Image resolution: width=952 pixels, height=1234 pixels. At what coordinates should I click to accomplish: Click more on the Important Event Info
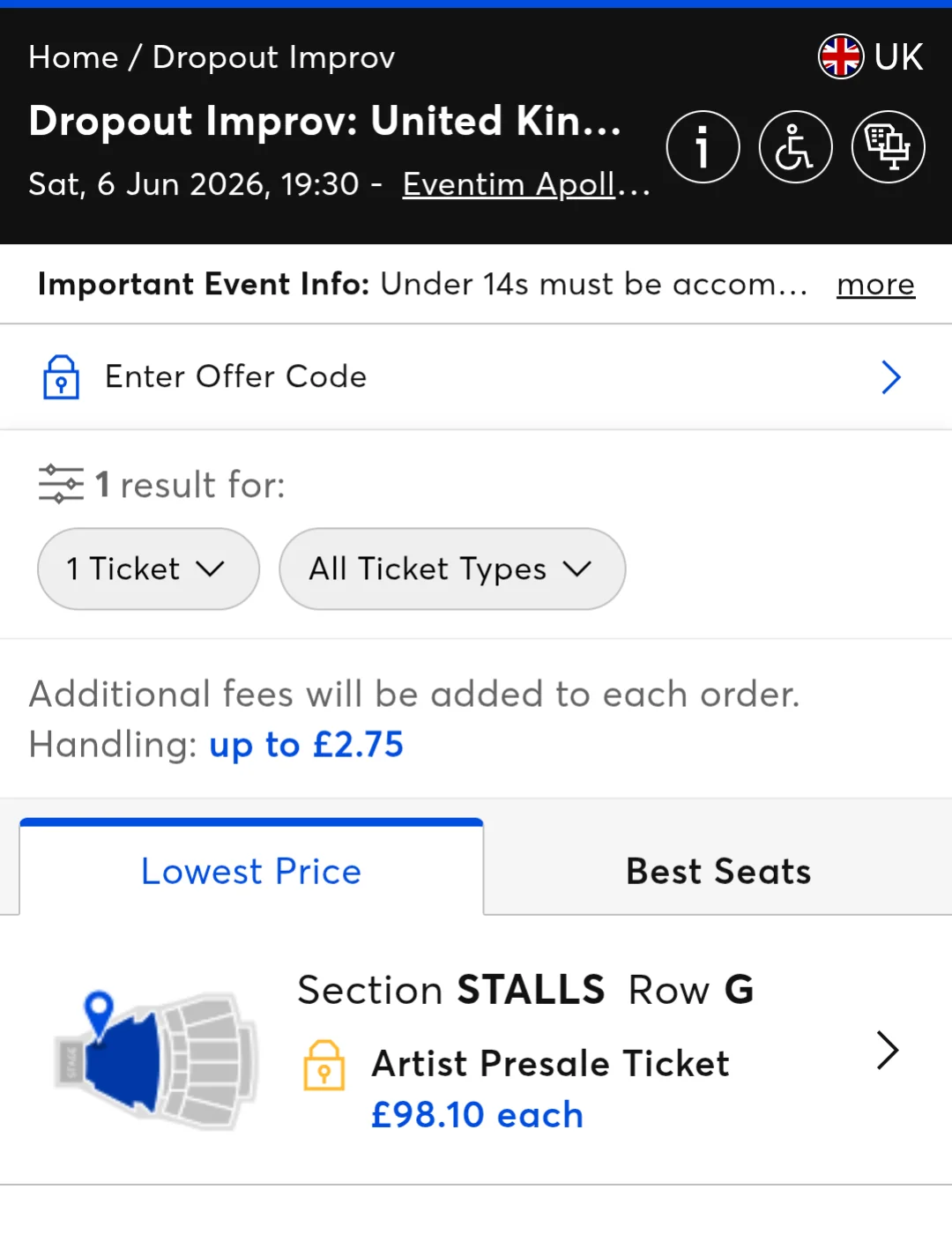(874, 284)
